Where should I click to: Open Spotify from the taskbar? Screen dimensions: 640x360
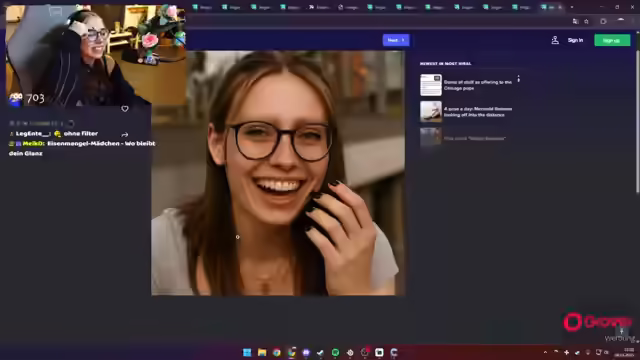click(335, 352)
